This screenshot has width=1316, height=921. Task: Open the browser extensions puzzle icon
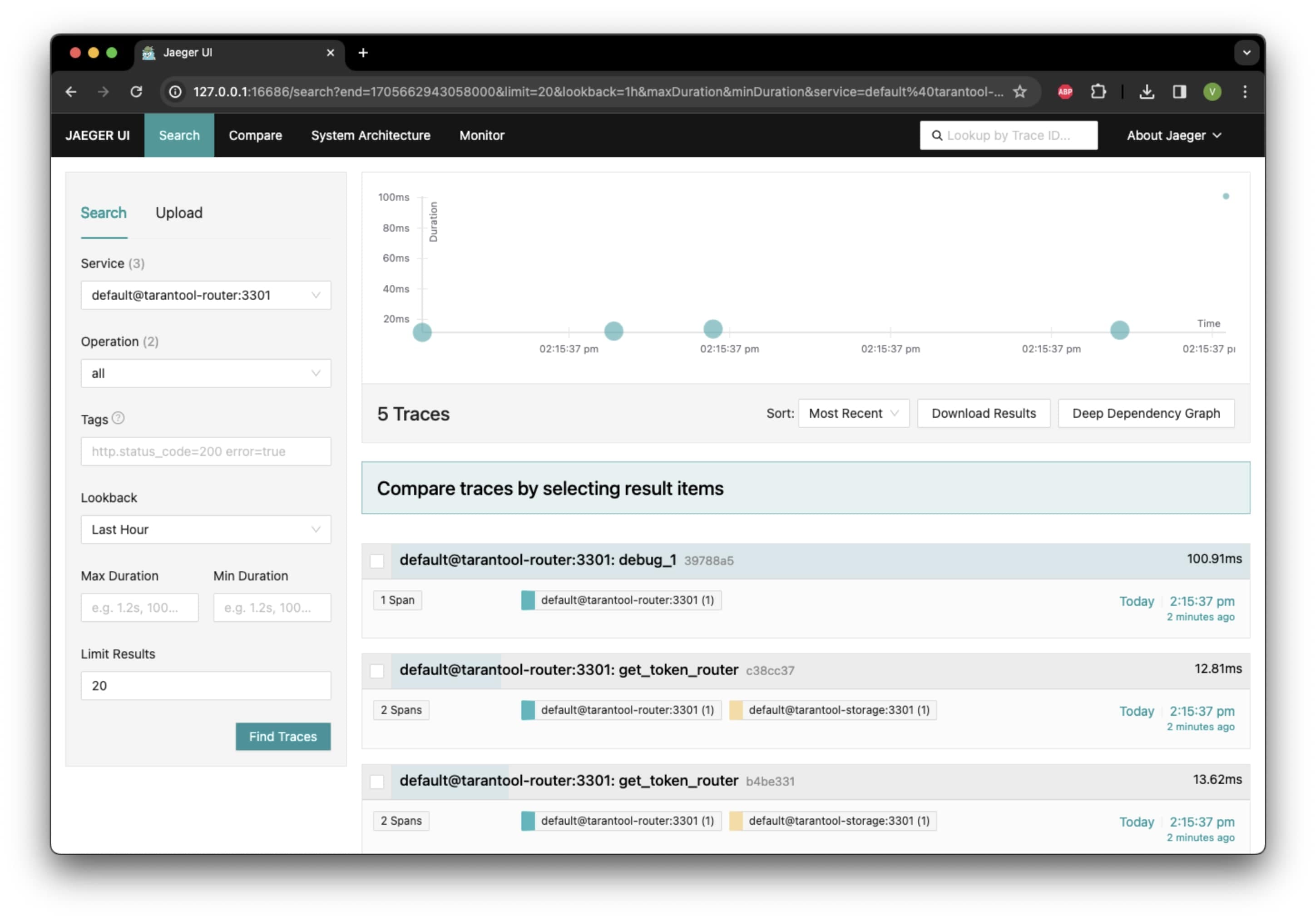(x=1098, y=92)
